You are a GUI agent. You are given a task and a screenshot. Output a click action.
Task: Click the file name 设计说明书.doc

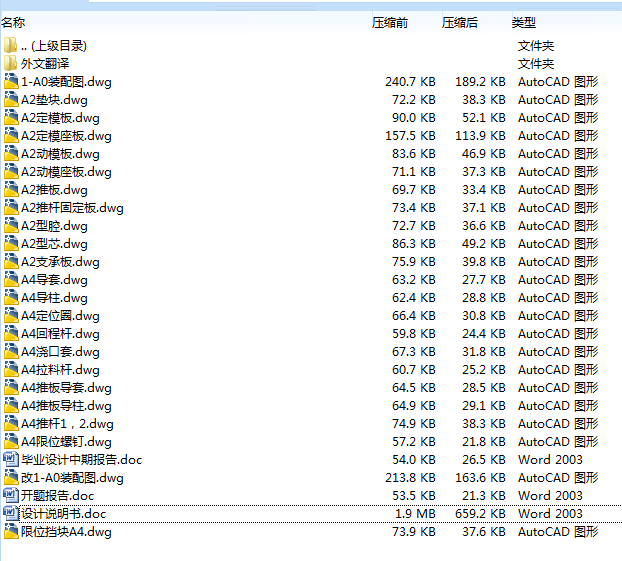click(x=63, y=513)
